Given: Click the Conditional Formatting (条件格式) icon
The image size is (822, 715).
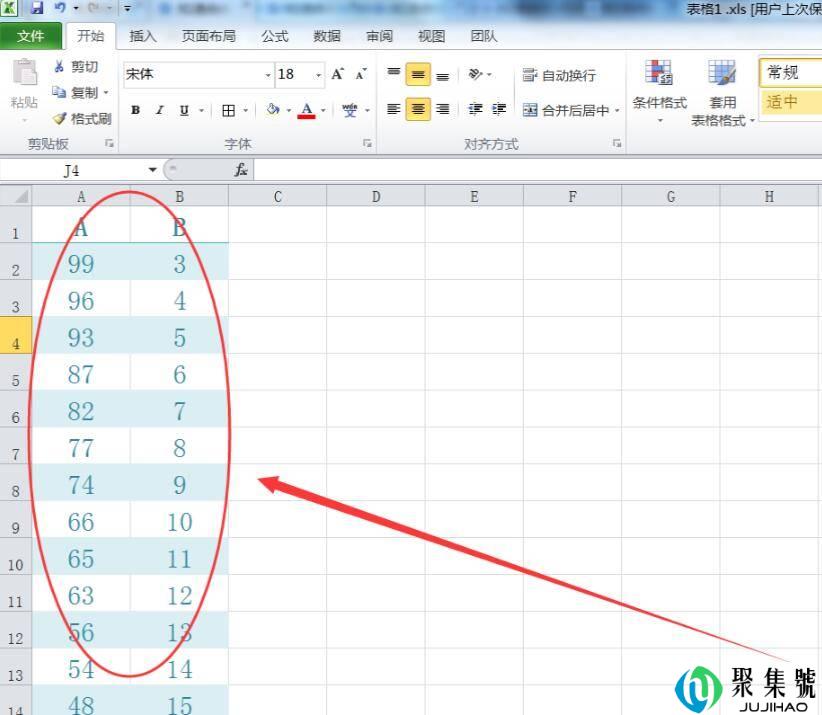Looking at the screenshot, I should tap(659, 75).
